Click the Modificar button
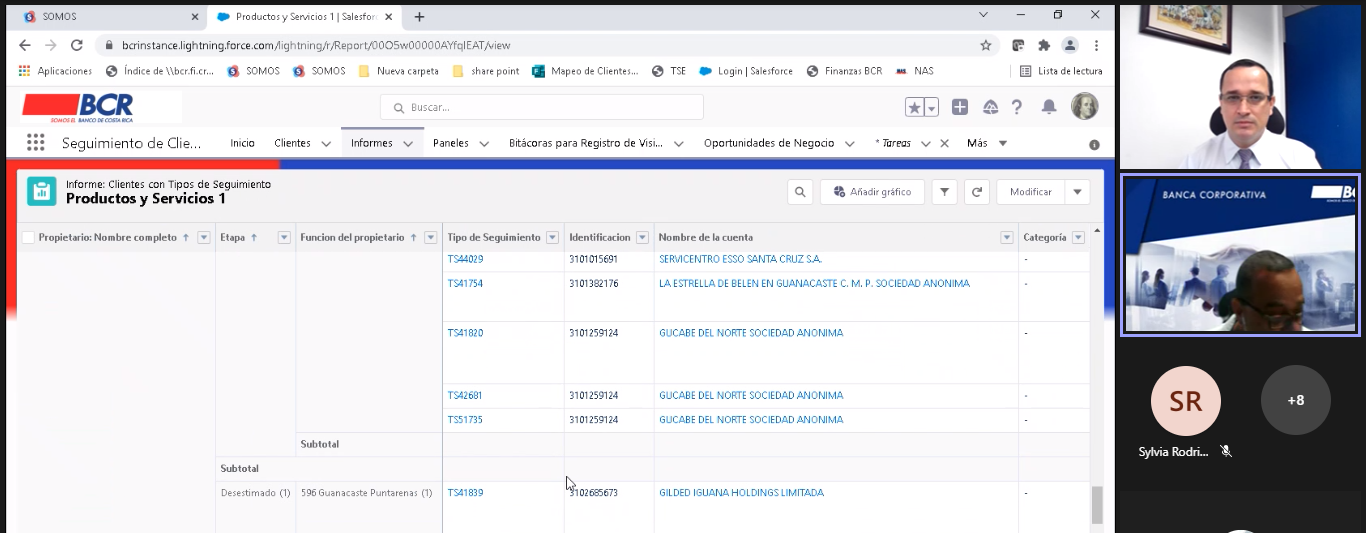Image resolution: width=1366 pixels, height=533 pixels. [x=1030, y=192]
